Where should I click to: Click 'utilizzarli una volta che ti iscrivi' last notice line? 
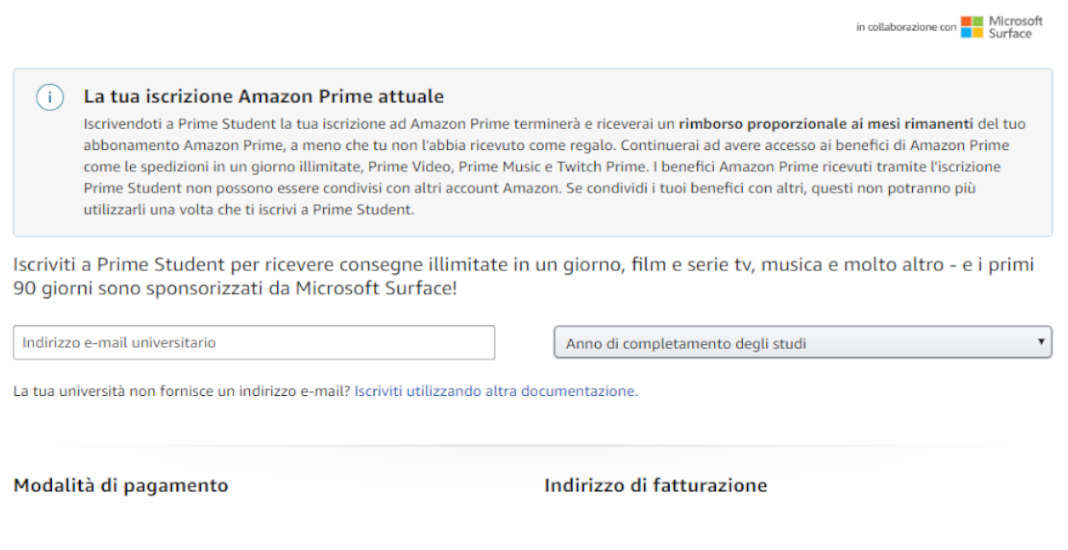[x=249, y=210]
